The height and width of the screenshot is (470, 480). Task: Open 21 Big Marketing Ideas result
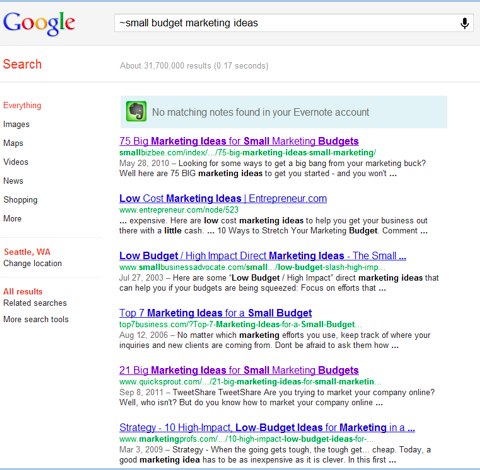(x=239, y=370)
